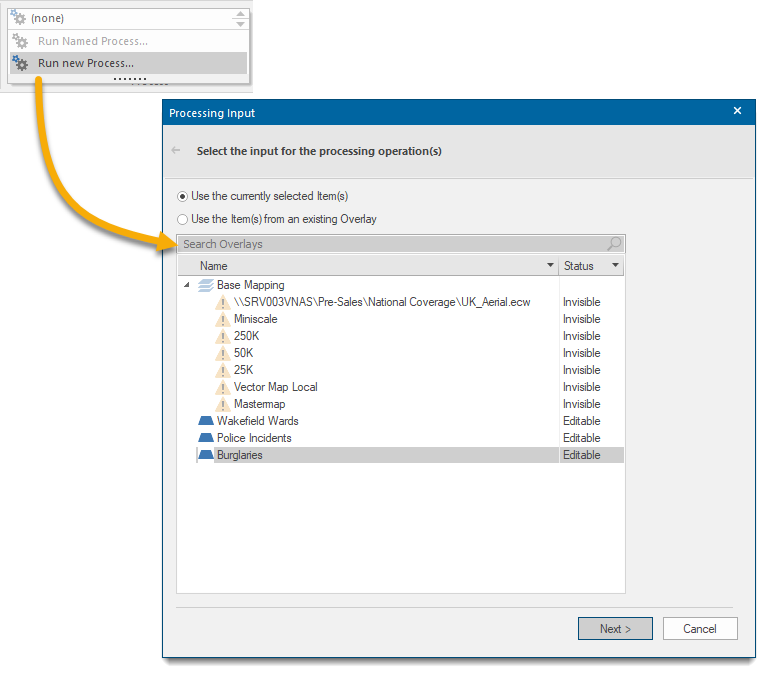
Task: Click the Police Incidents overlay icon
Action: [x=206, y=438]
